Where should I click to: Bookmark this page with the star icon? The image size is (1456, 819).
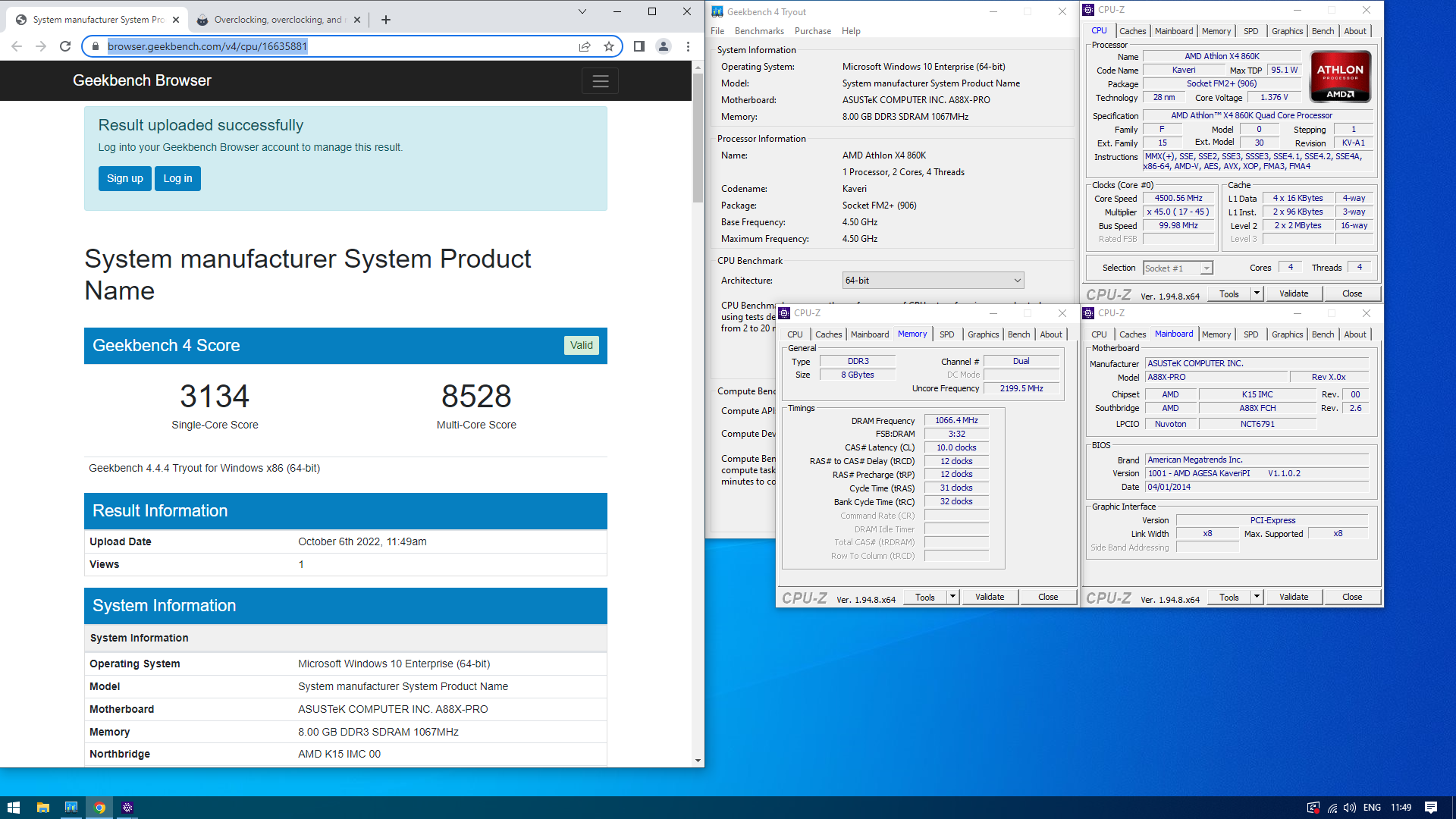608,46
